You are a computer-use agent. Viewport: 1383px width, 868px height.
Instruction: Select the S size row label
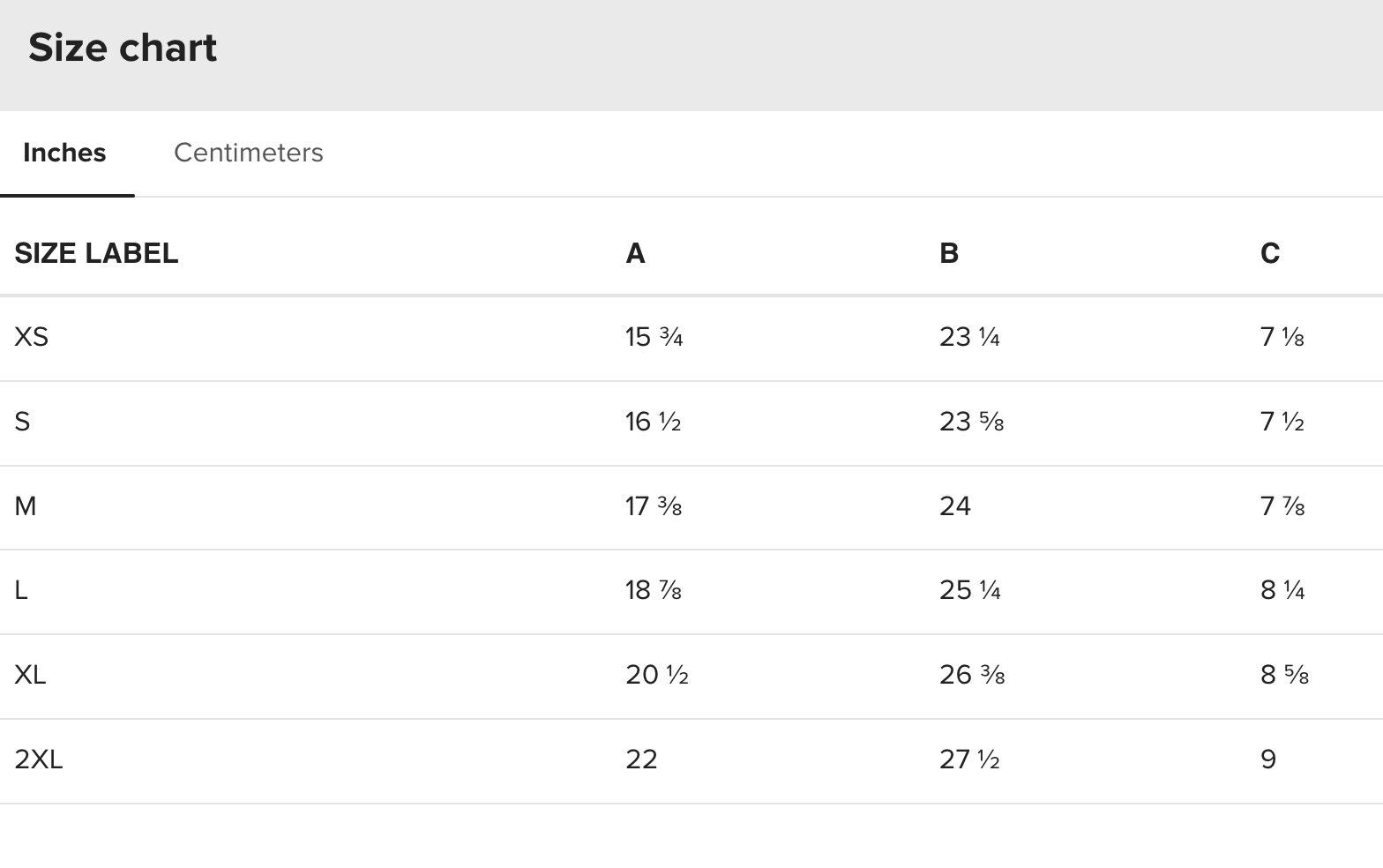pos(22,422)
